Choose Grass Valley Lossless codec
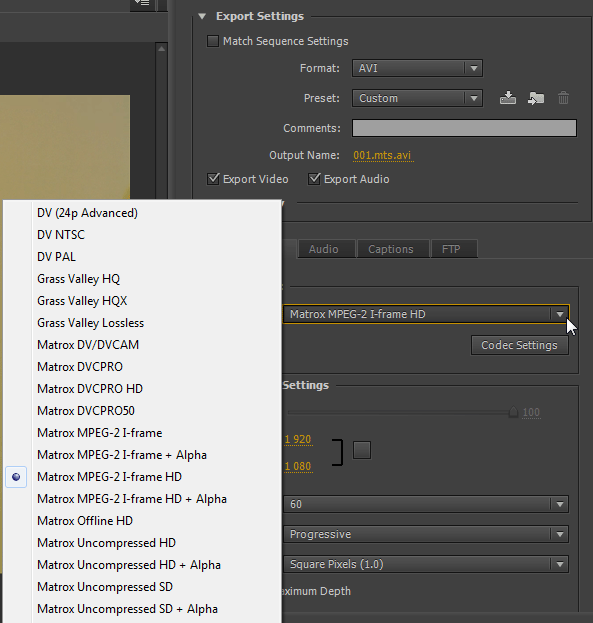This screenshot has width=593, height=623. 91,323
